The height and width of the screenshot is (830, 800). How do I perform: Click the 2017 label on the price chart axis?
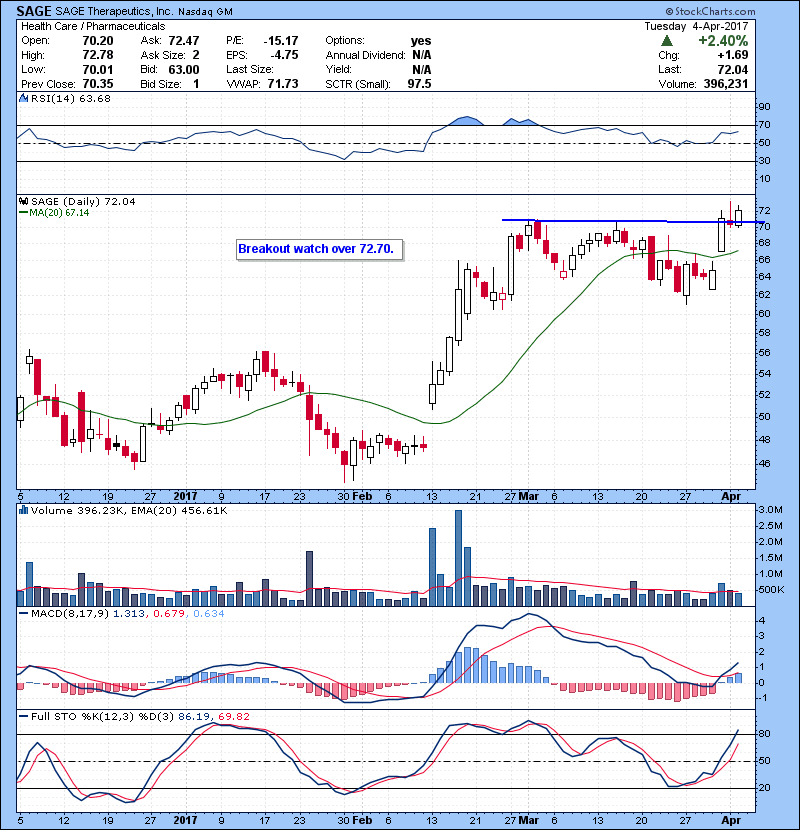pyautogui.click(x=185, y=497)
